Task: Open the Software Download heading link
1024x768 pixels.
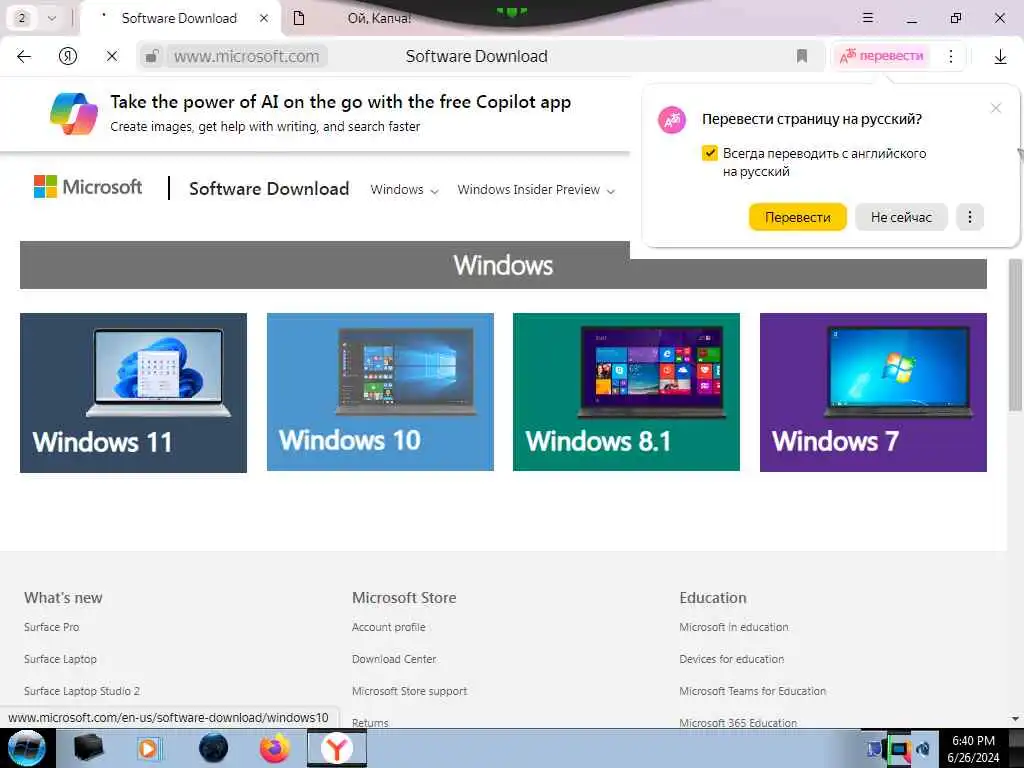Action: pos(269,189)
